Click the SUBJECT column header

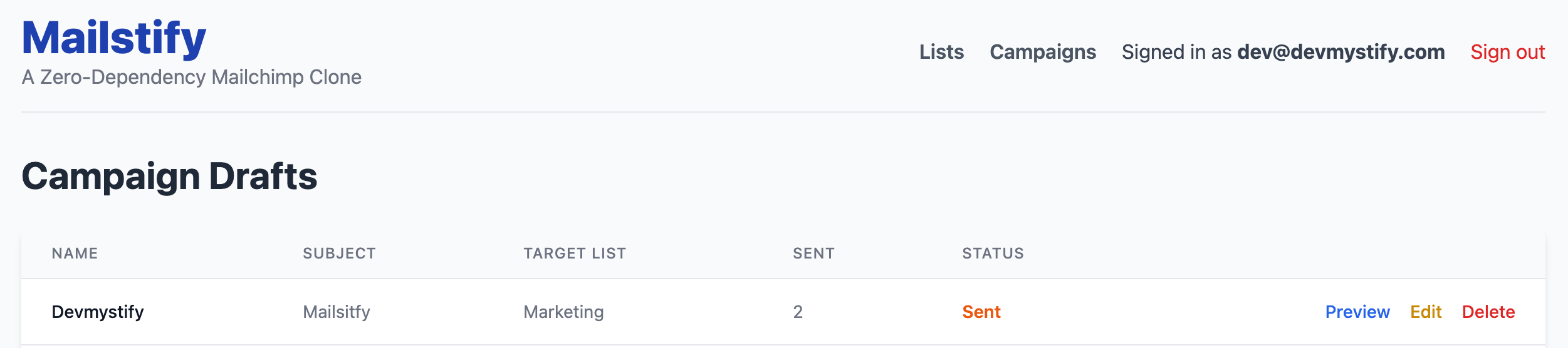click(339, 253)
